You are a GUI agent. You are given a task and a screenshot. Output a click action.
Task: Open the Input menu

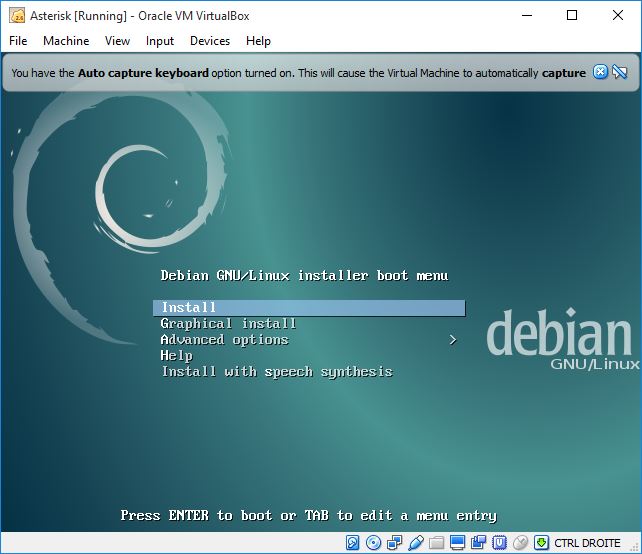160,41
